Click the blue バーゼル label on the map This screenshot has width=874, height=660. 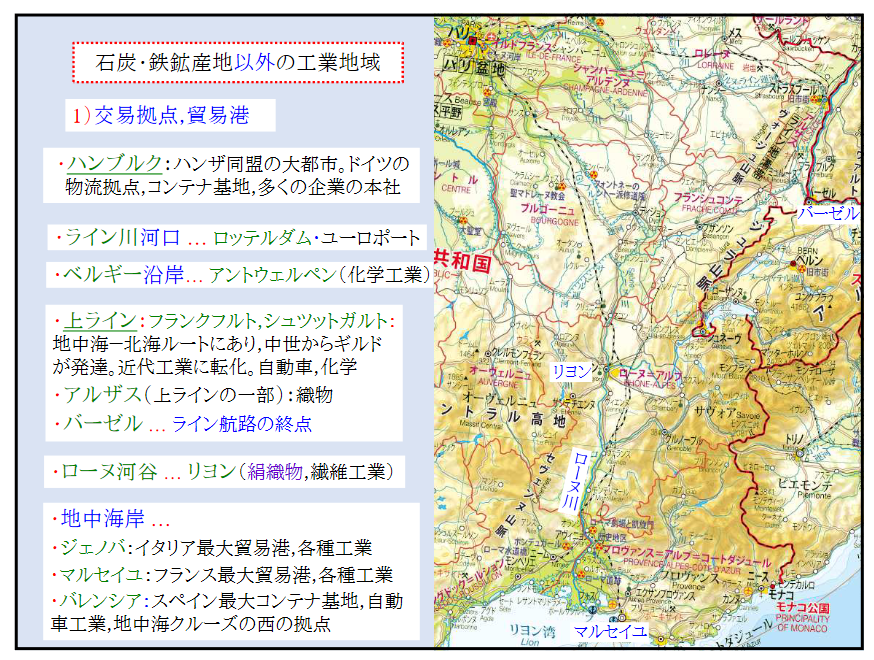pos(826,212)
